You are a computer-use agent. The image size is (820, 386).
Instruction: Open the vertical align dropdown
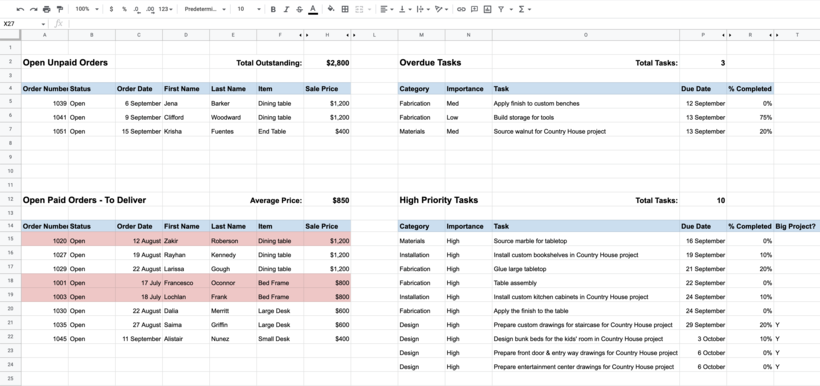coord(405,9)
